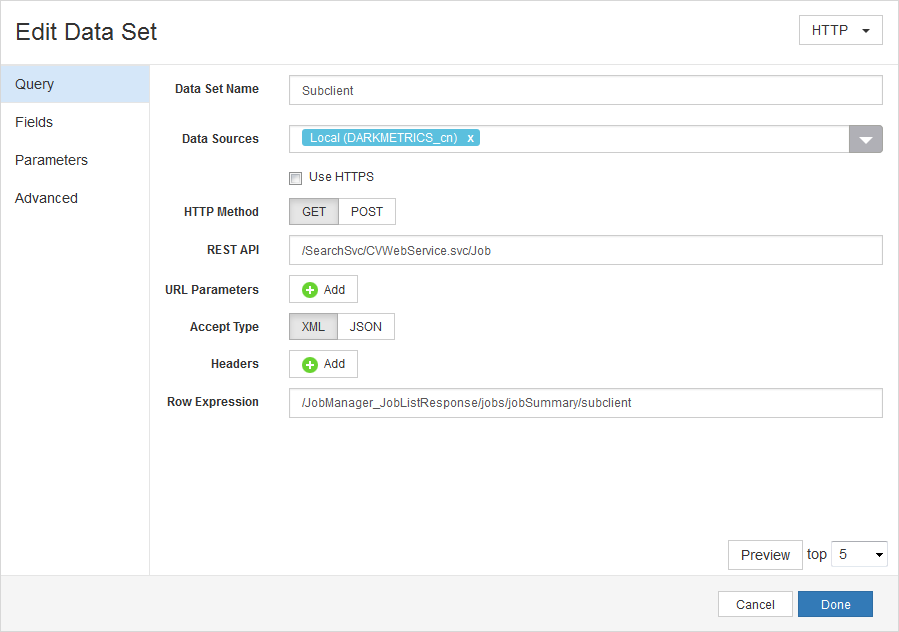Click inside the Row Expression field
The image size is (899, 632).
pos(585,403)
